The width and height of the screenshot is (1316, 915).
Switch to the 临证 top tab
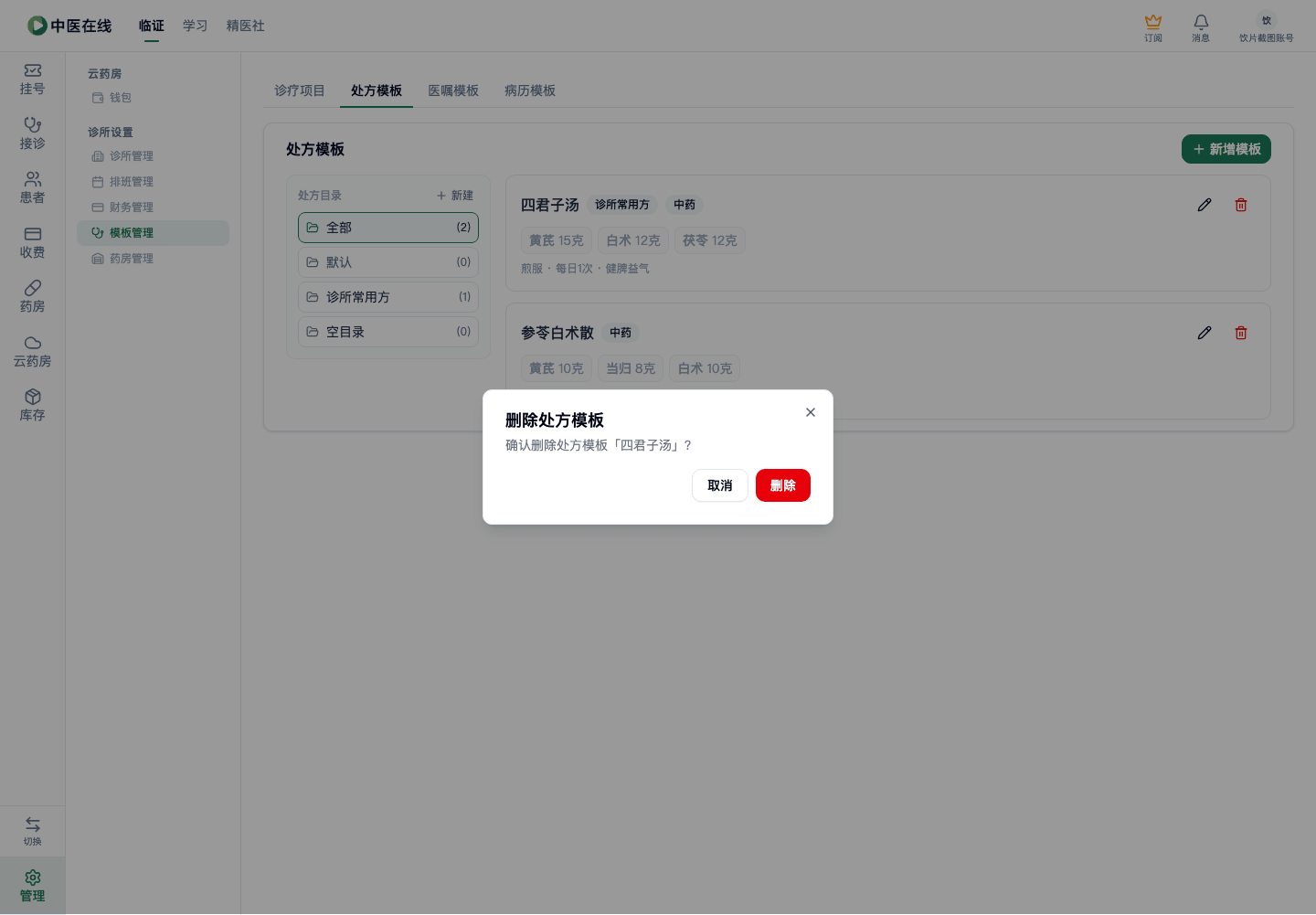pos(152,26)
